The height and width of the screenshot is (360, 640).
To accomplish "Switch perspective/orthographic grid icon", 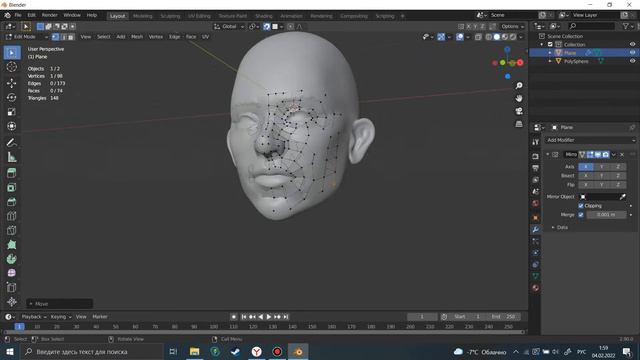I will tap(519, 124).
